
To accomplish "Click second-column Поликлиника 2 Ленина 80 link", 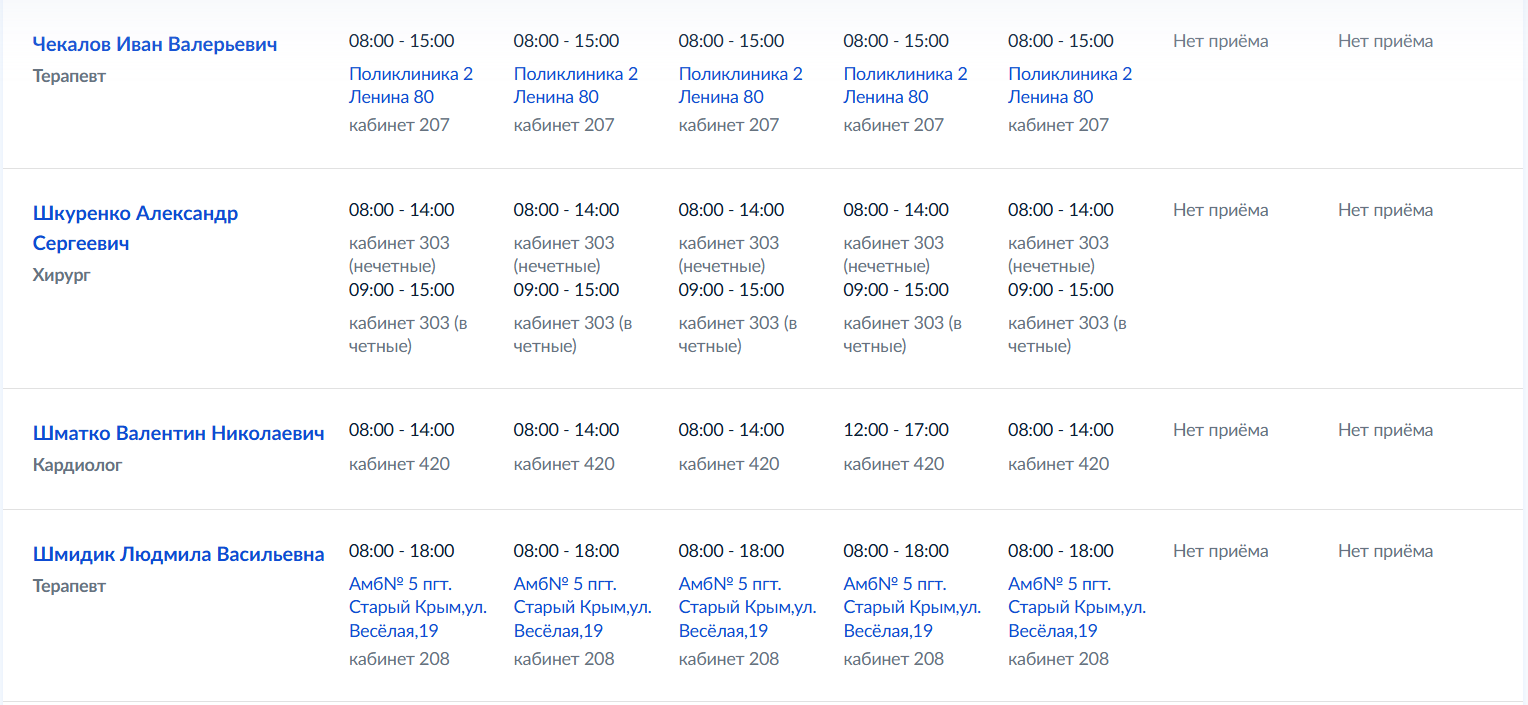I will tap(576, 85).
